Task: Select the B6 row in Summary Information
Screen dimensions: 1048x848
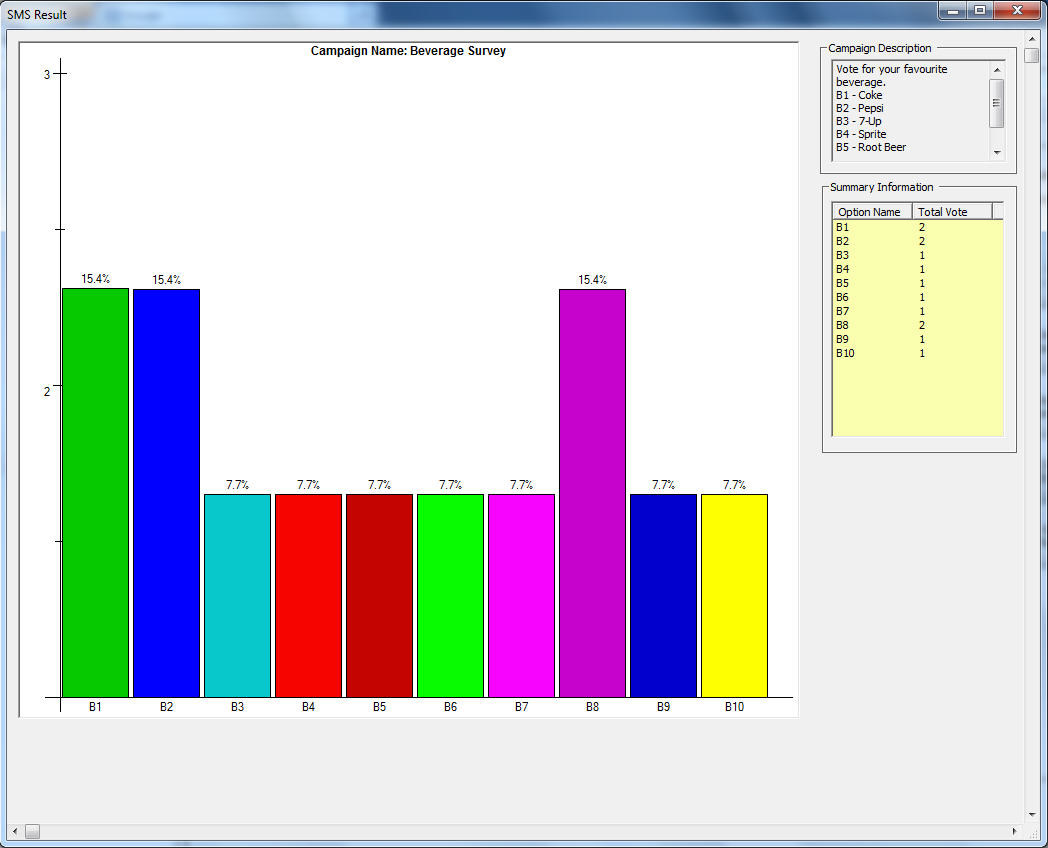Action: [918, 297]
